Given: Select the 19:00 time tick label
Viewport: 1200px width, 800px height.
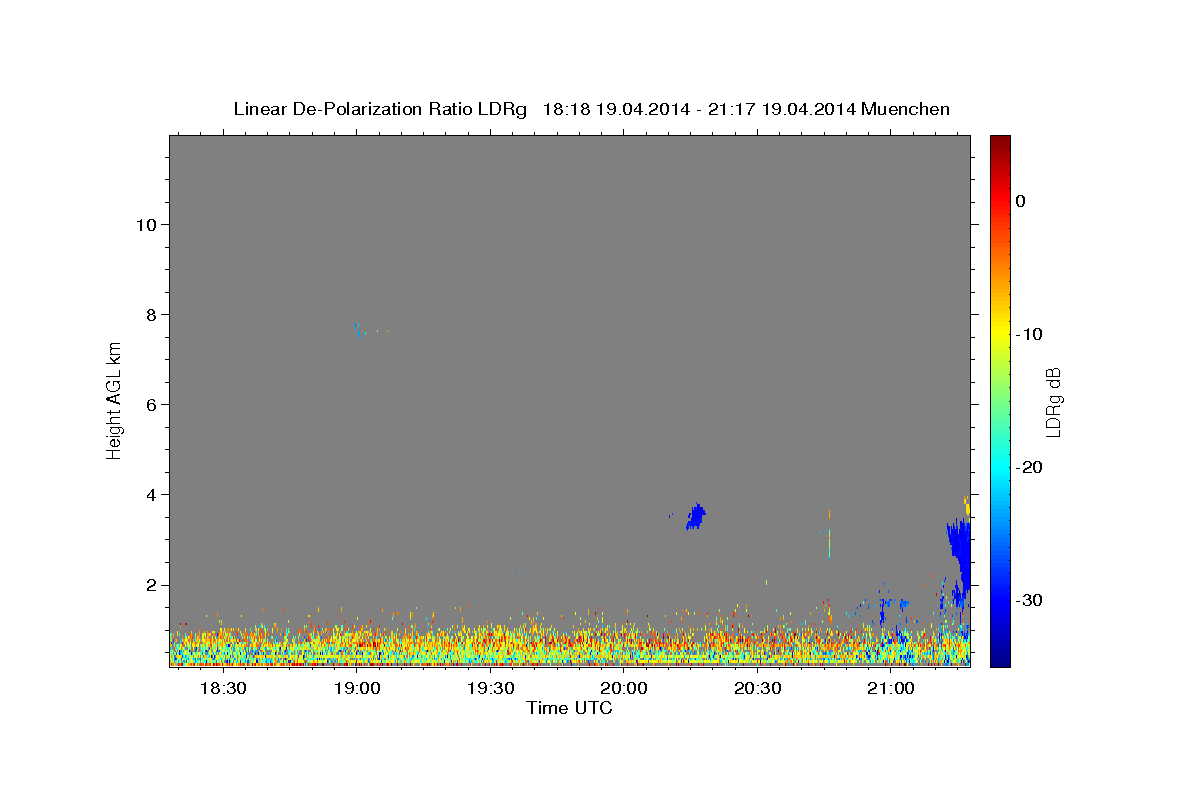Looking at the screenshot, I should (x=356, y=689).
